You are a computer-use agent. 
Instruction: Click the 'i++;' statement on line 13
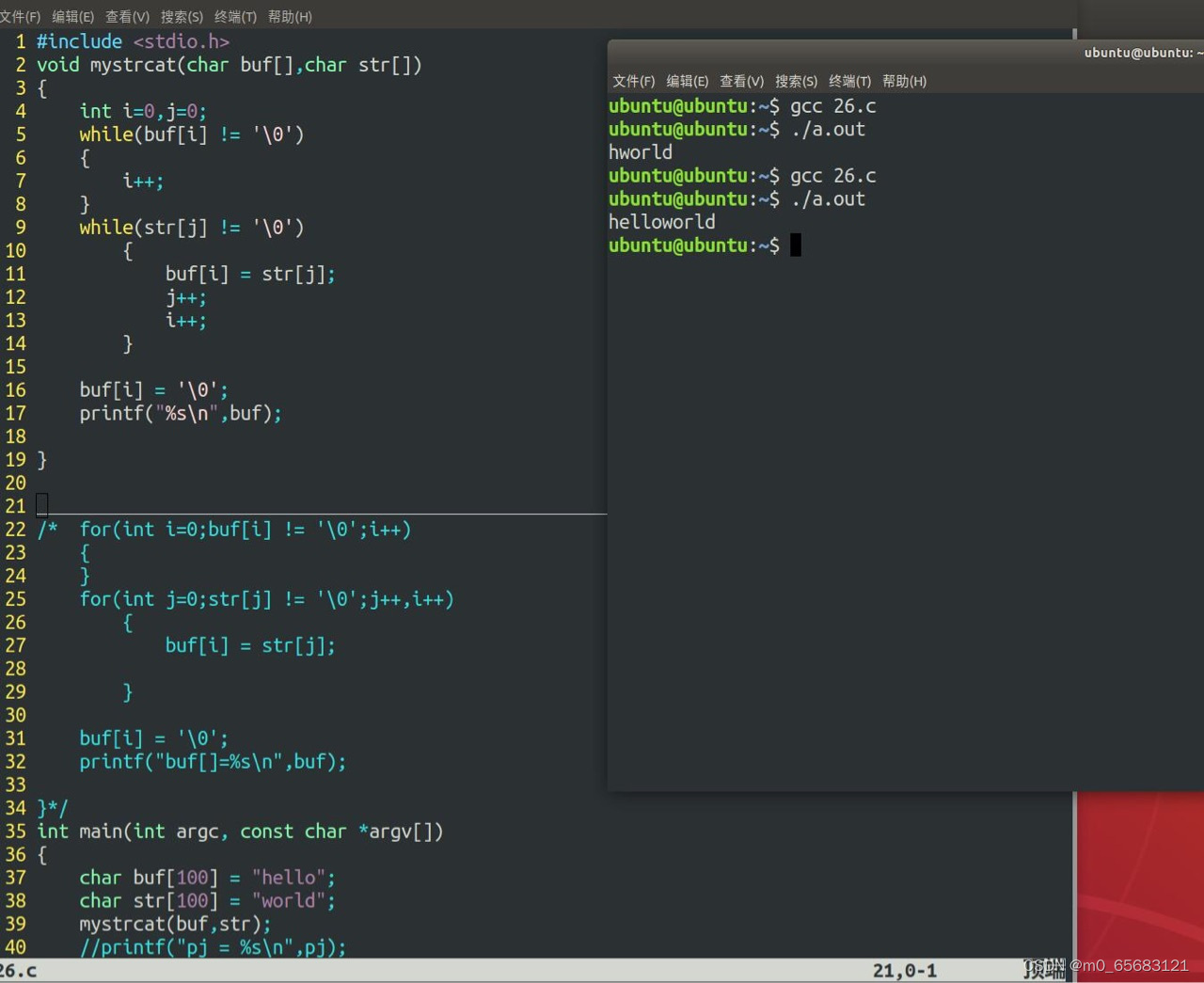186,321
